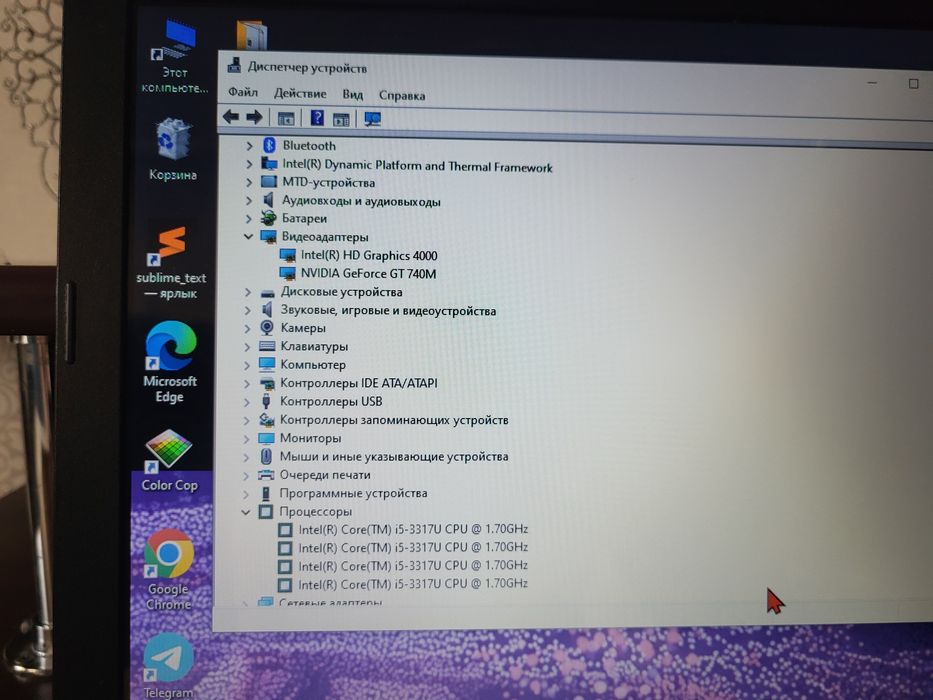Expand Intel Dynamic Platform and Thermal Framework
The width and height of the screenshot is (933, 700).
point(249,164)
